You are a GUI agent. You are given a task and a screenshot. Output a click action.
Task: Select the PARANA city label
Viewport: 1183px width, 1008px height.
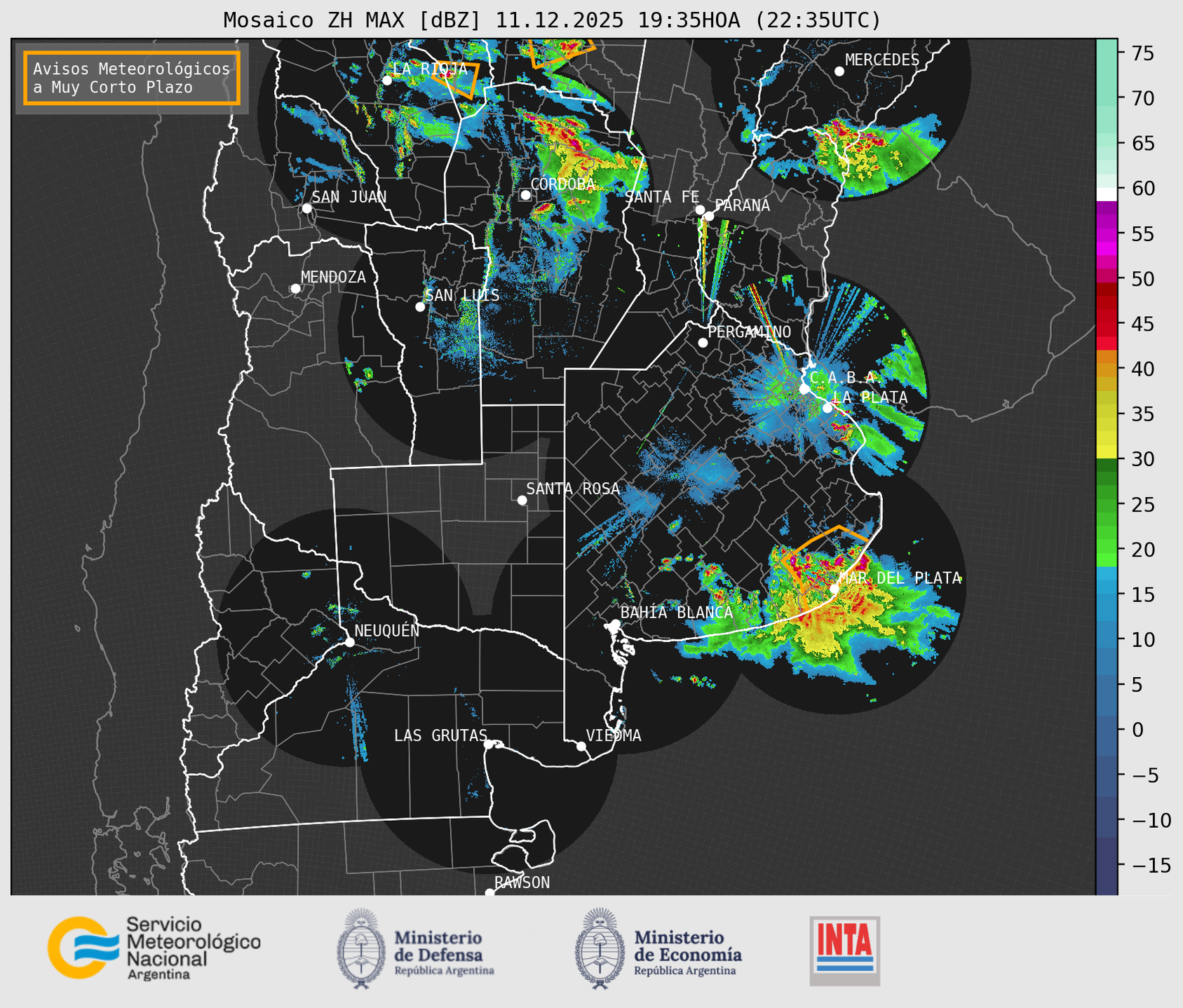click(x=742, y=205)
